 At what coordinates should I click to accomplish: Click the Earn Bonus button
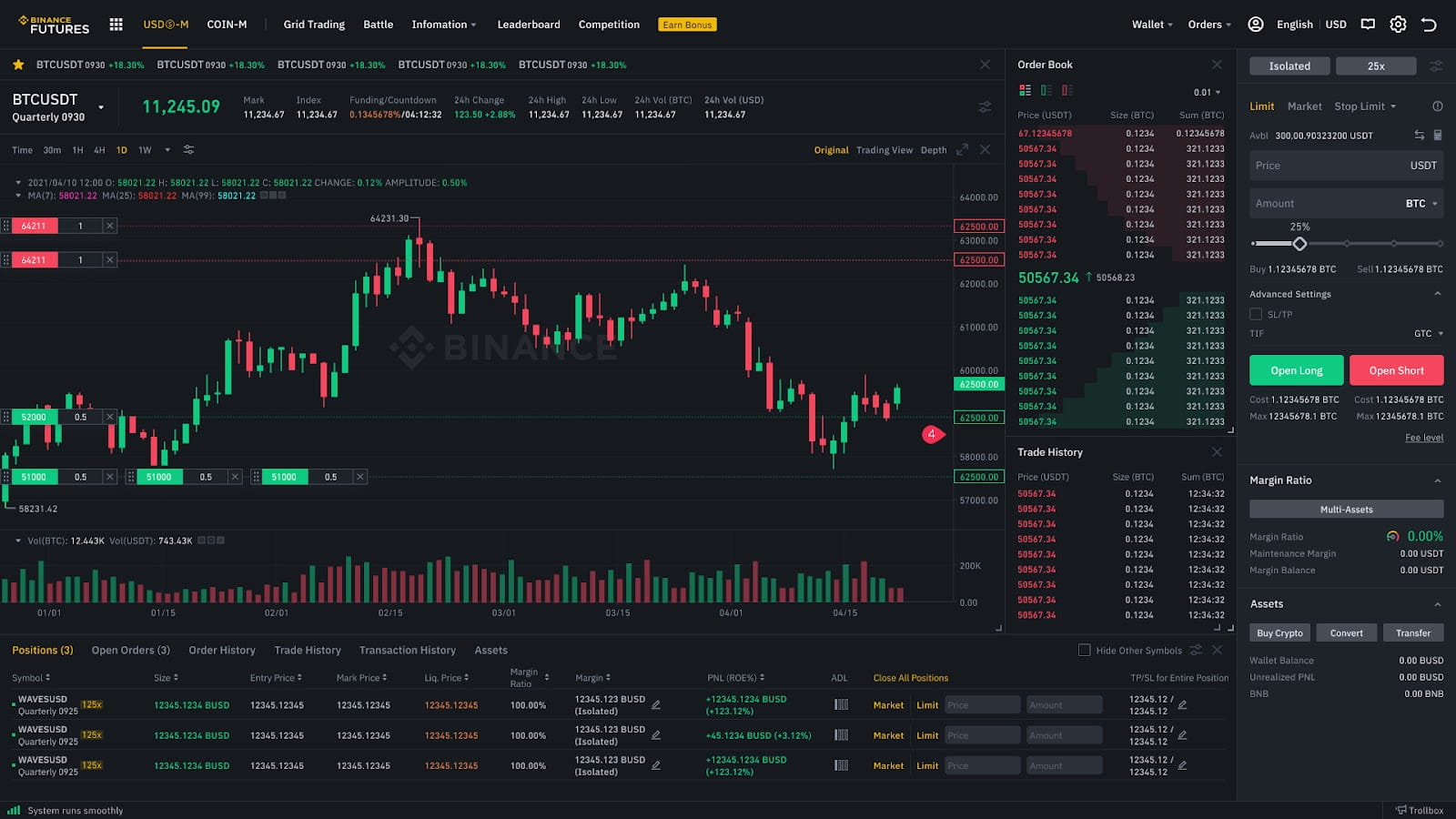click(x=687, y=25)
